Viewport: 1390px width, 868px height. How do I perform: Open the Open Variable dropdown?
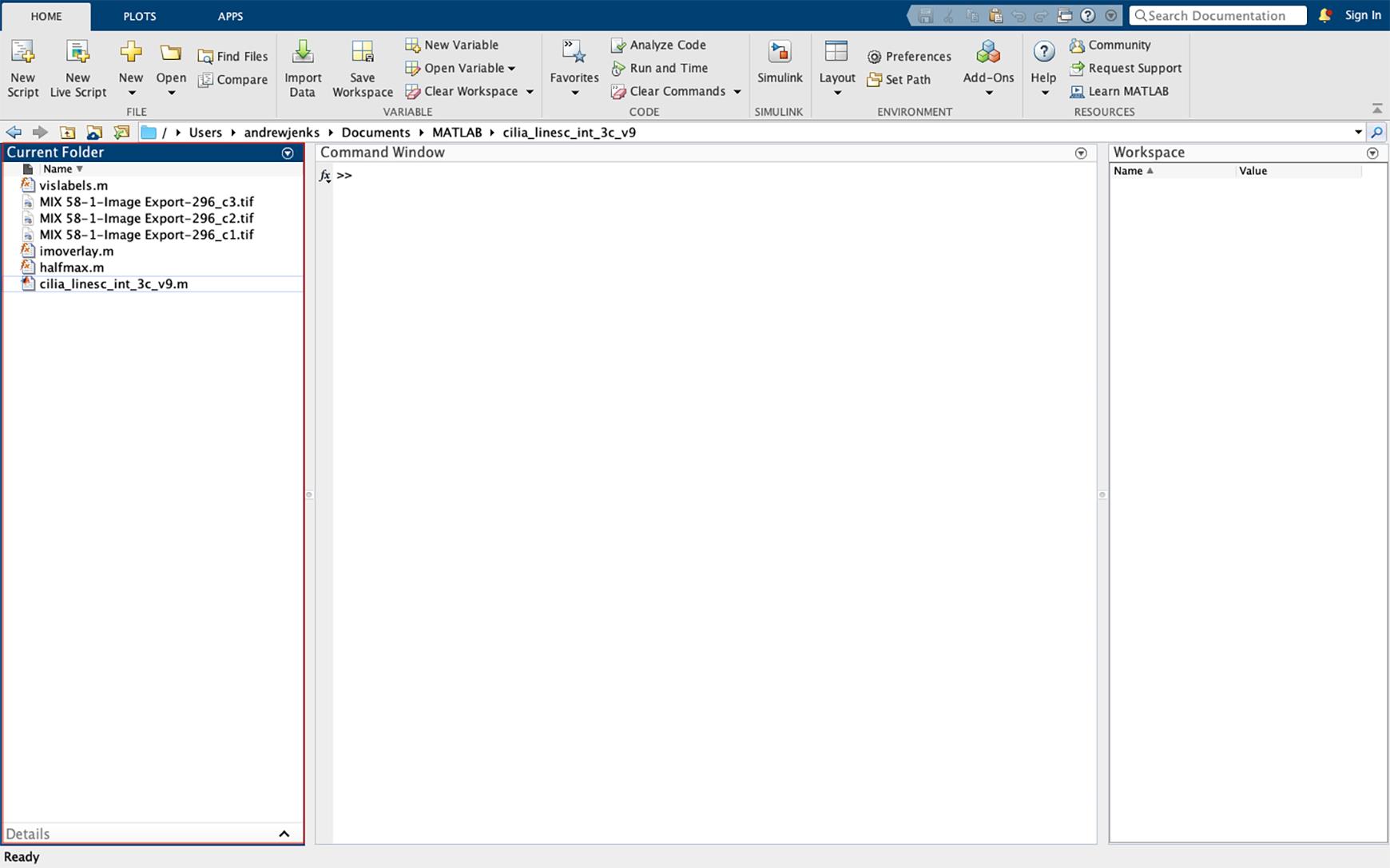tap(460, 68)
